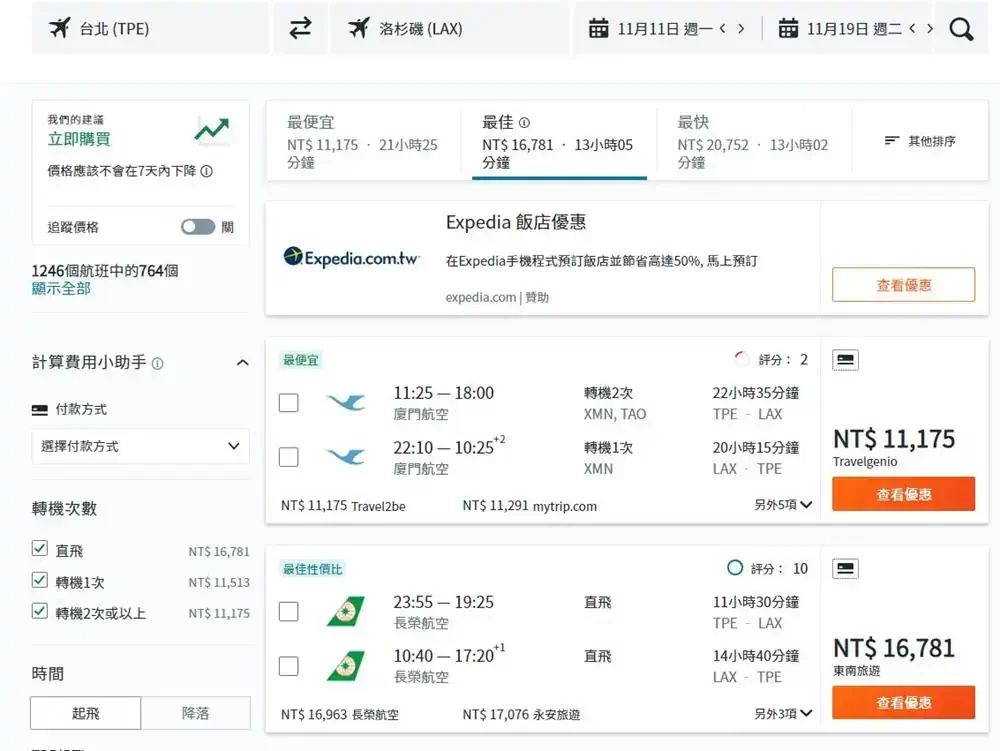
Task: Uncheck the 直飛 filter checkbox
Action: click(40, 549)
